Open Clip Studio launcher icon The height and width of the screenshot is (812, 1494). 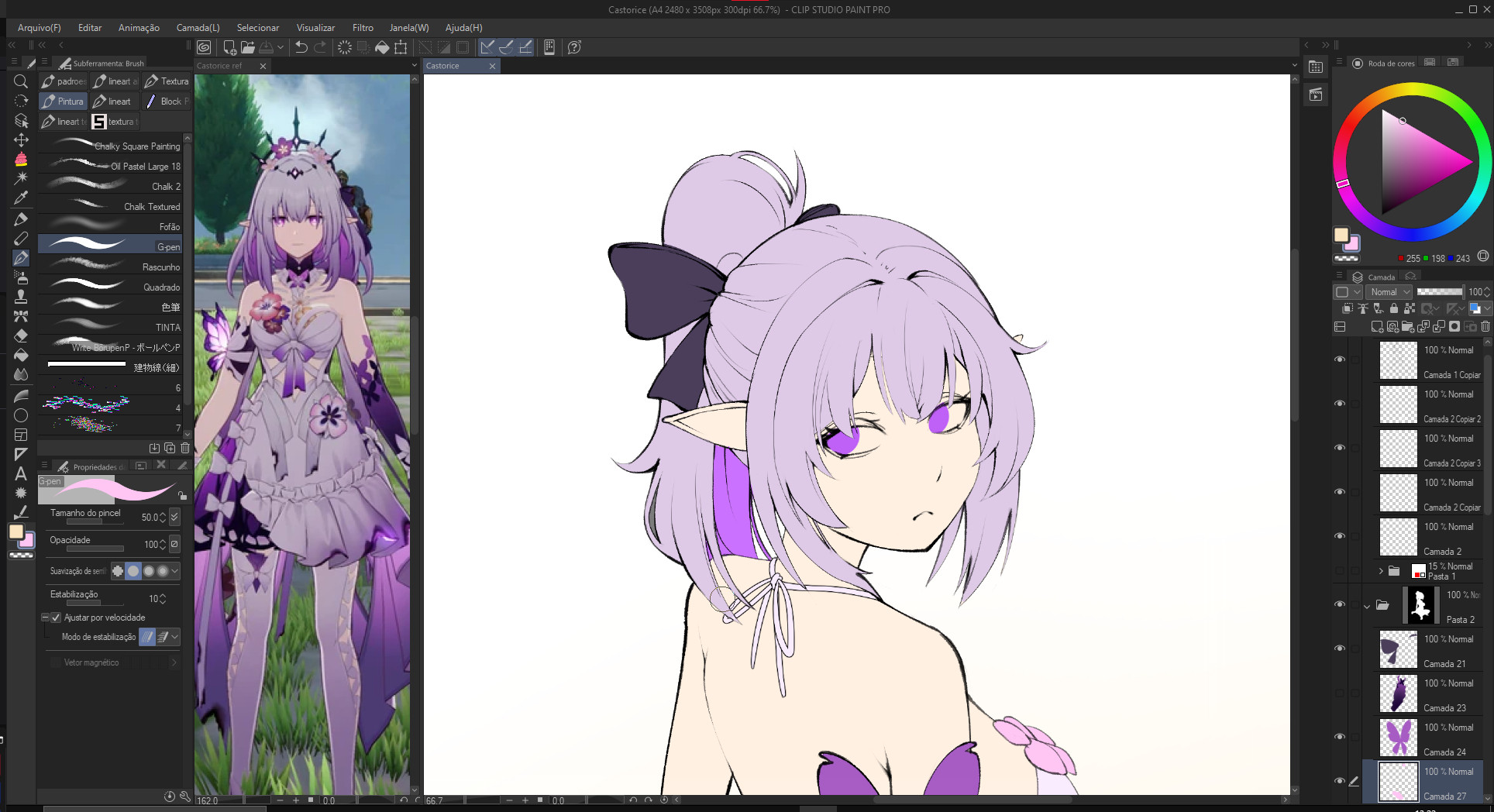[x=204, y=47]
